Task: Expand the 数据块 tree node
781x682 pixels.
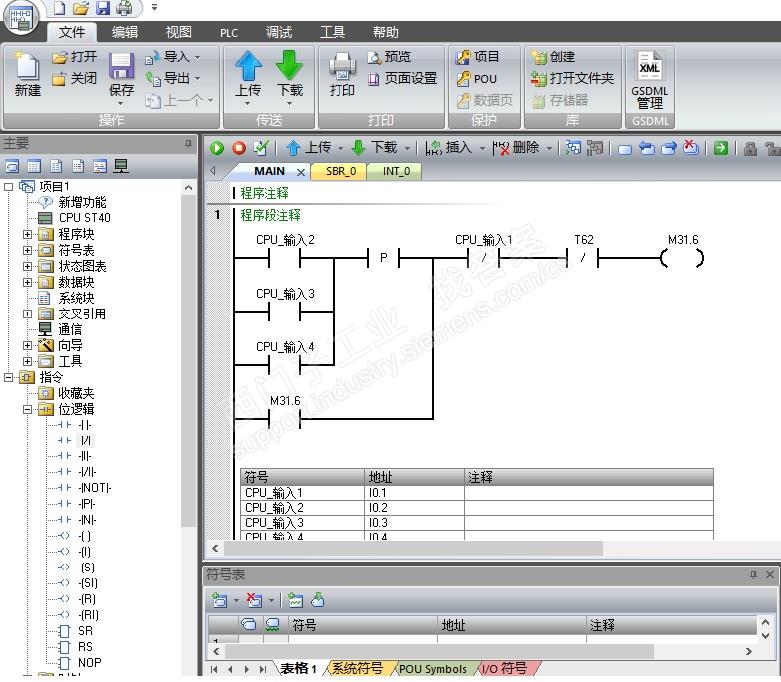Action: click(x=27, y=282)
